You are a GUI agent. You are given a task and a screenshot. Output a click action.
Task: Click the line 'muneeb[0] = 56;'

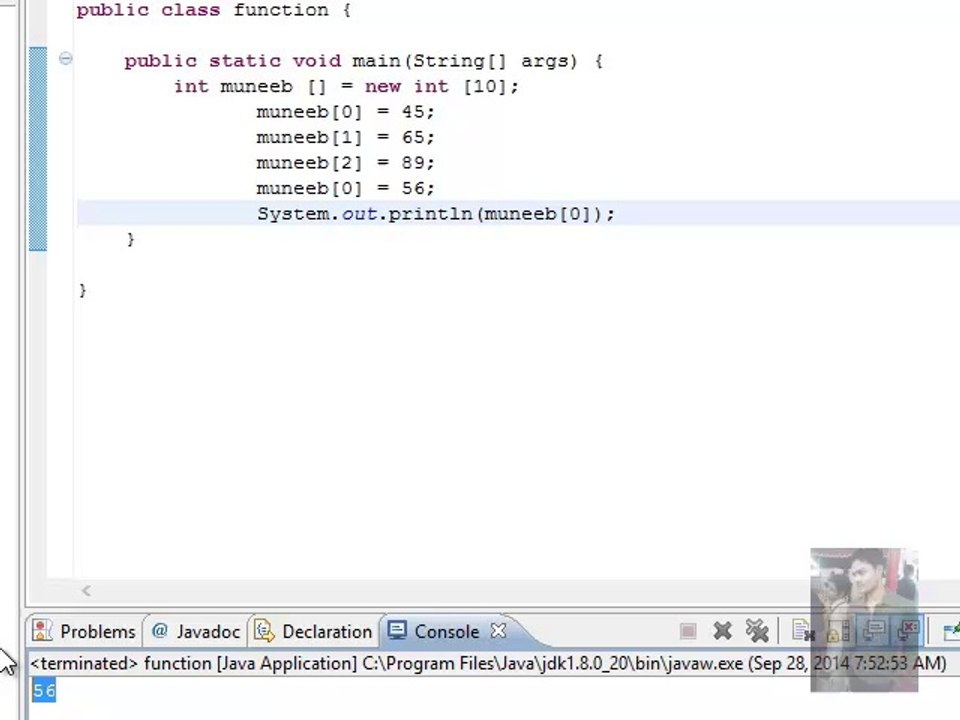point(345,189)
